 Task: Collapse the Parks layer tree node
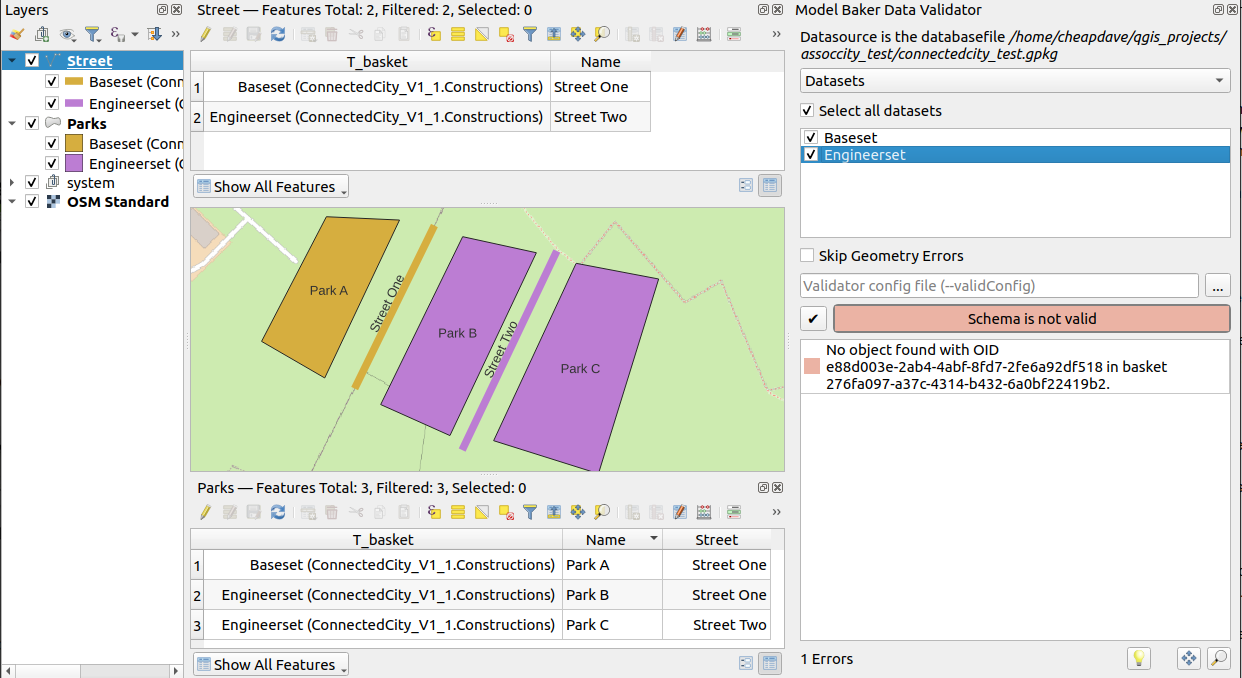[12, 124]
